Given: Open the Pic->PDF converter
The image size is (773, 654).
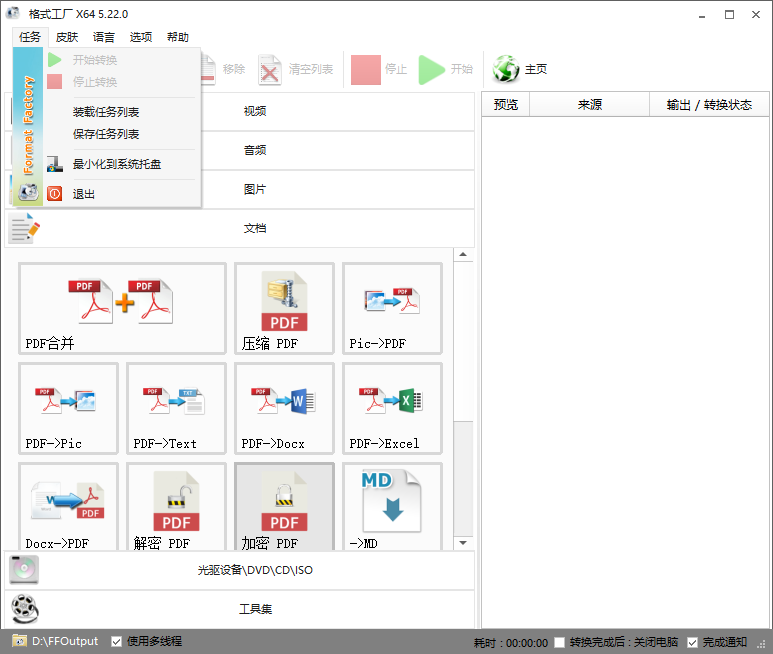Looking at the screenshot, I should pyautogui.click(x=392, y=309).
